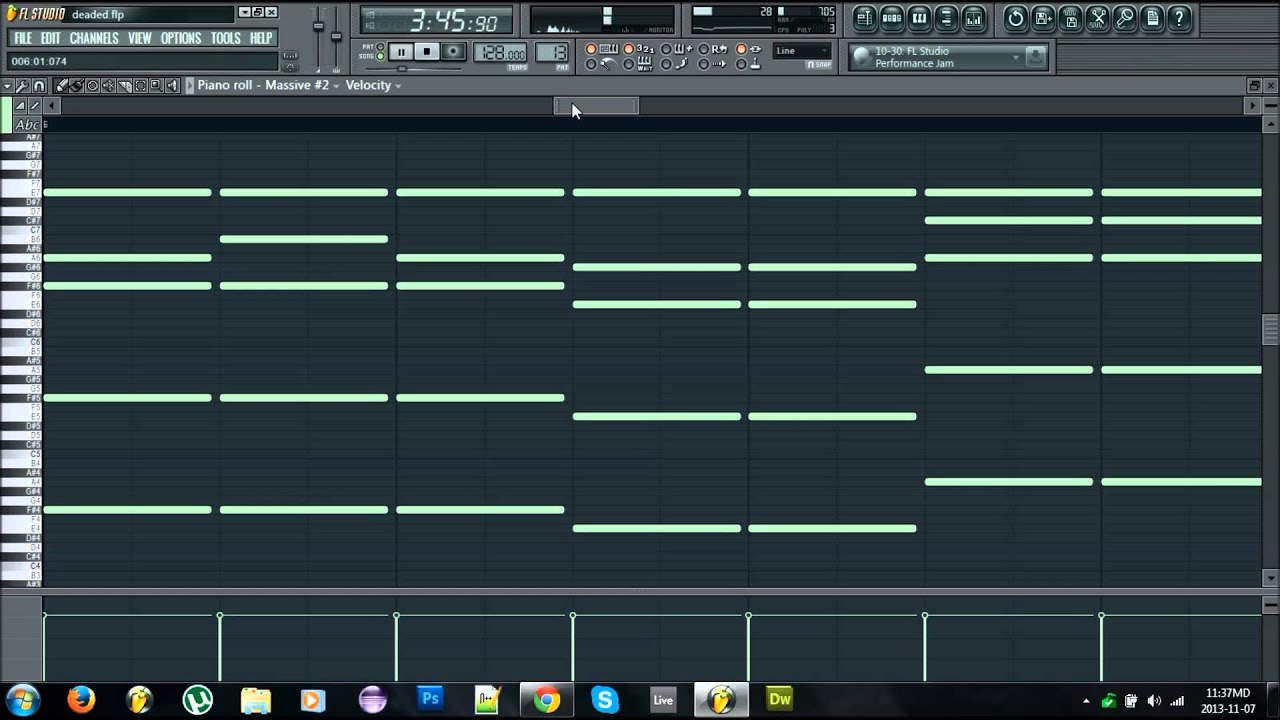Click the undo history icon
Viewport: 1280px width, 720px height.
(x=1016, y=18)
